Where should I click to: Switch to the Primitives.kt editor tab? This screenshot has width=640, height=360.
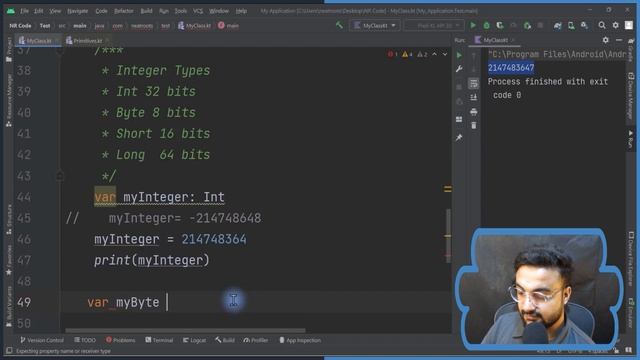pos(87,40)
